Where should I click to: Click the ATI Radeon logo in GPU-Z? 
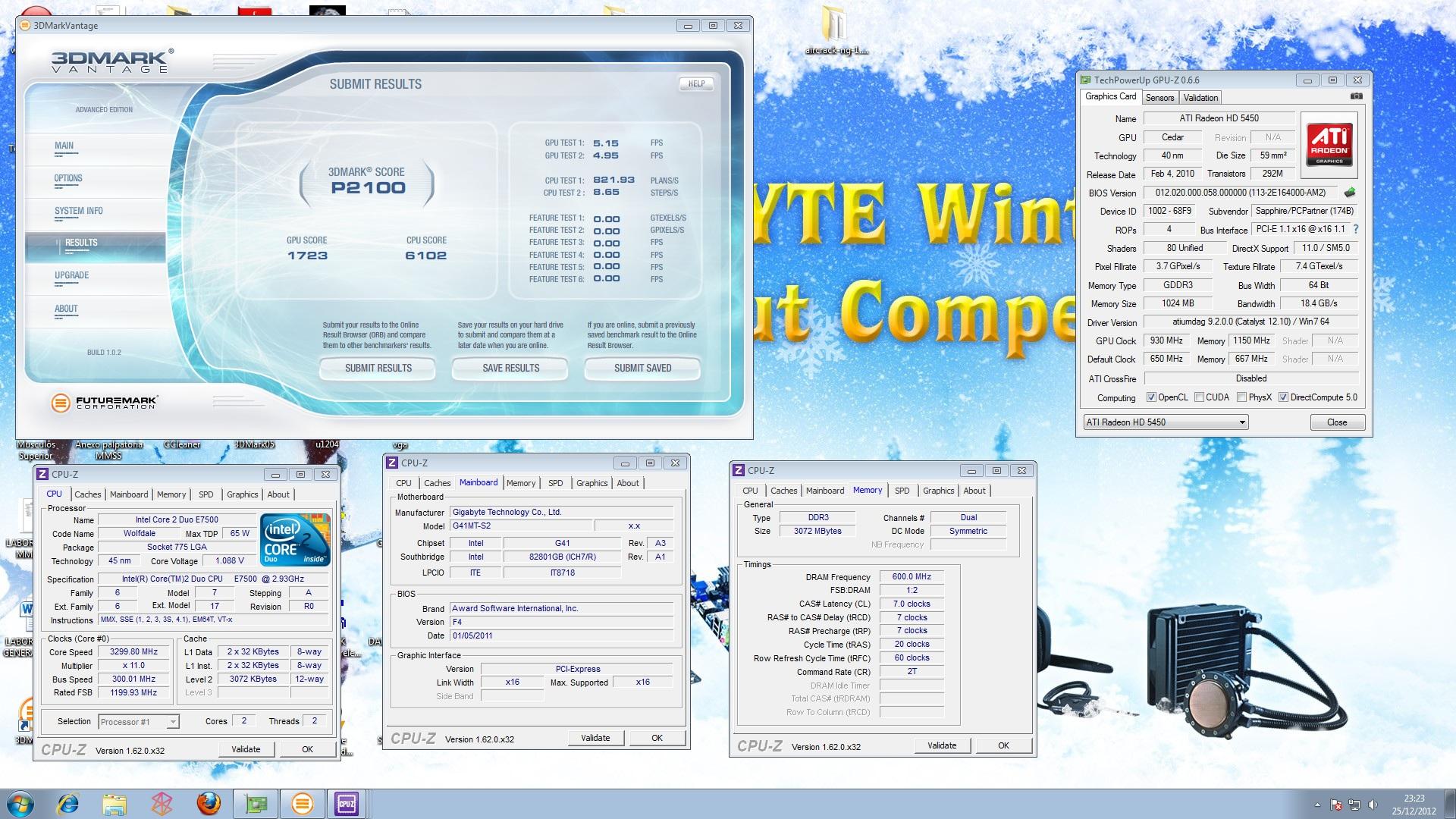[x=1329, y=145]
